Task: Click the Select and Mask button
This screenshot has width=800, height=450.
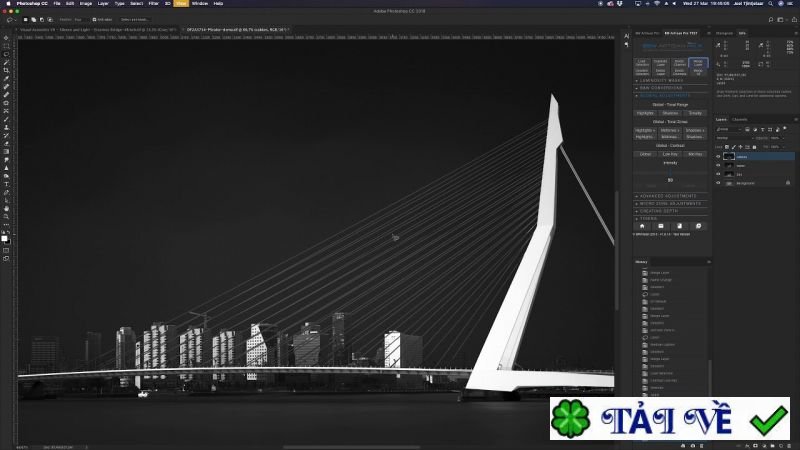Action: pos(134,19)
